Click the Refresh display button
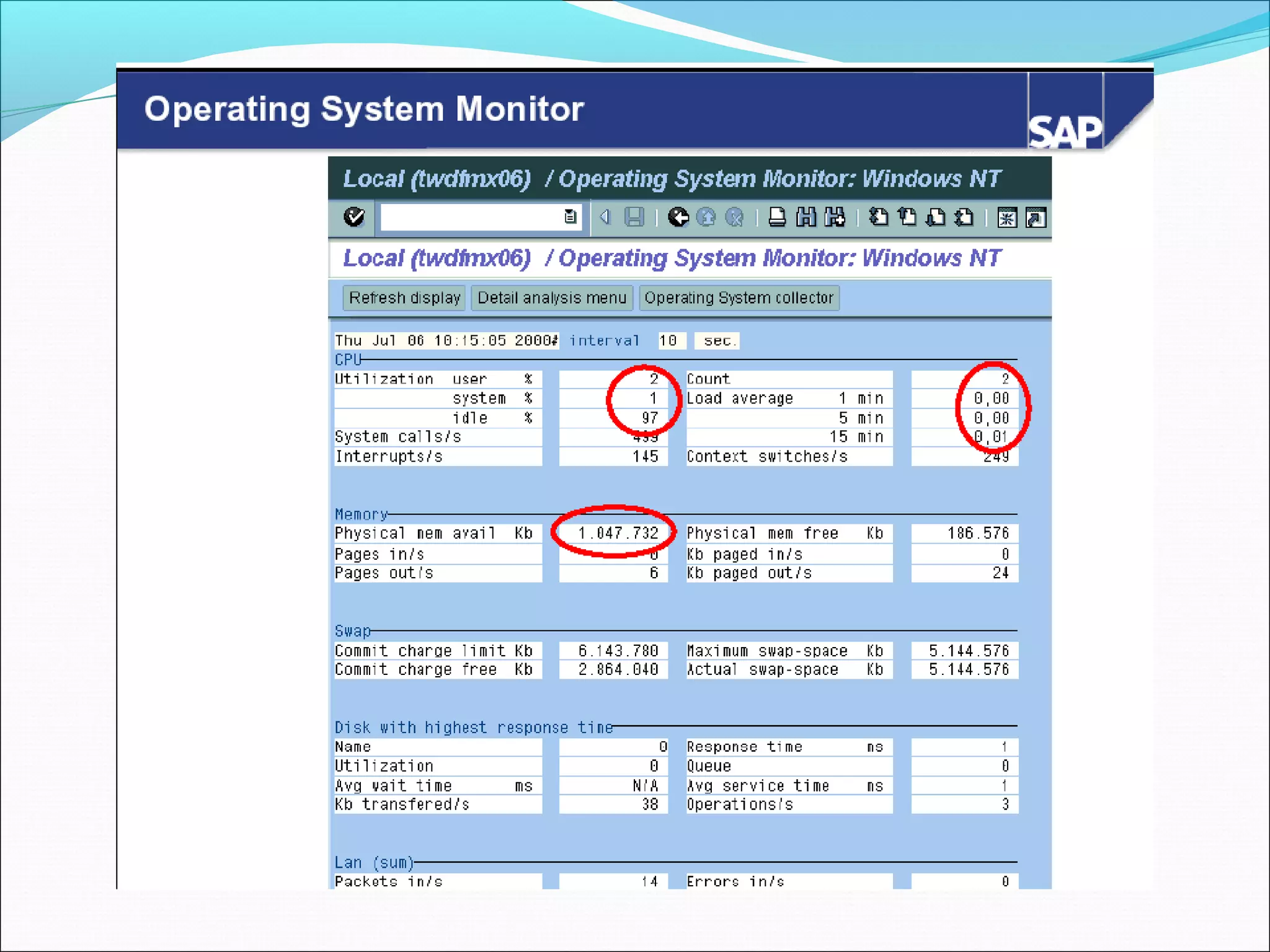Viewport: 1270px width, 952px height. (x=404, y=298)
